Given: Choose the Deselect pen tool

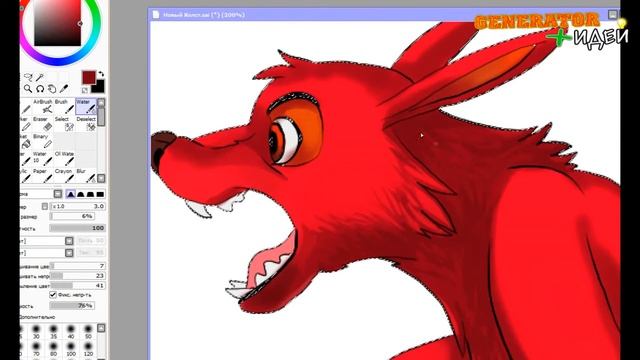Looking at the screenshot, I should (x=86, y=124).
